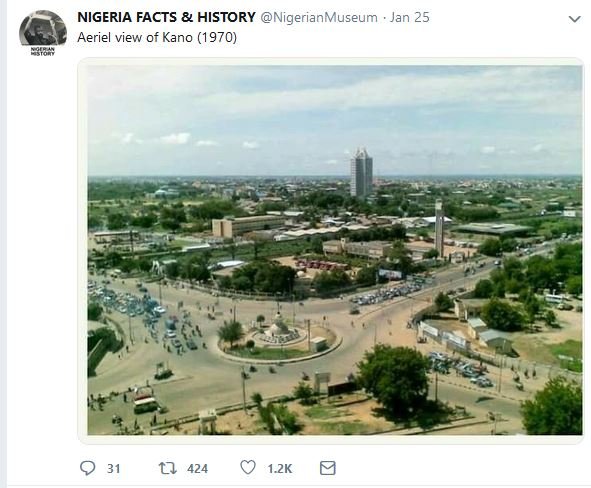591x488 pixels.
Task: Expand the tweet options chevron
Action: pos(574,18)
